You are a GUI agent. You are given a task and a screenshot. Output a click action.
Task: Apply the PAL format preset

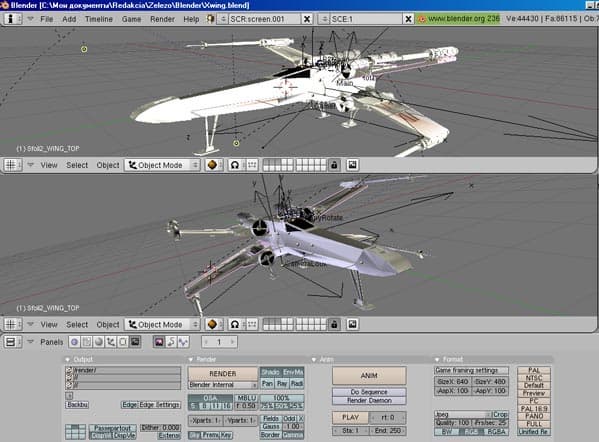(534, 370)
